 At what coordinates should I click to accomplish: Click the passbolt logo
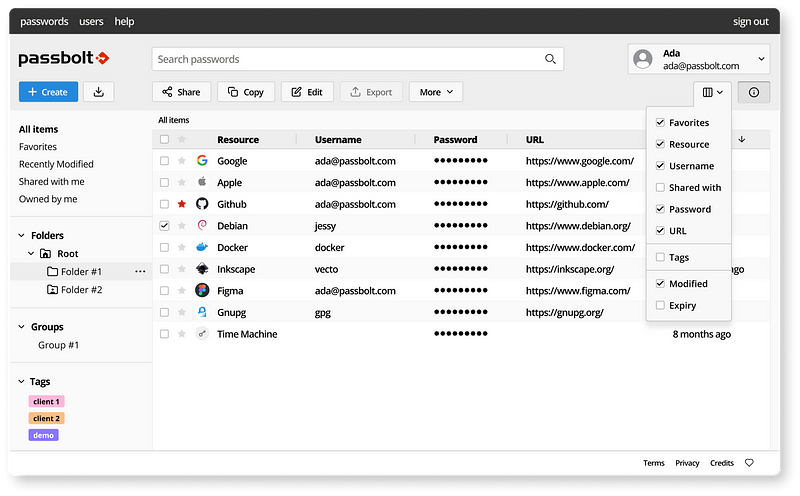64,58
